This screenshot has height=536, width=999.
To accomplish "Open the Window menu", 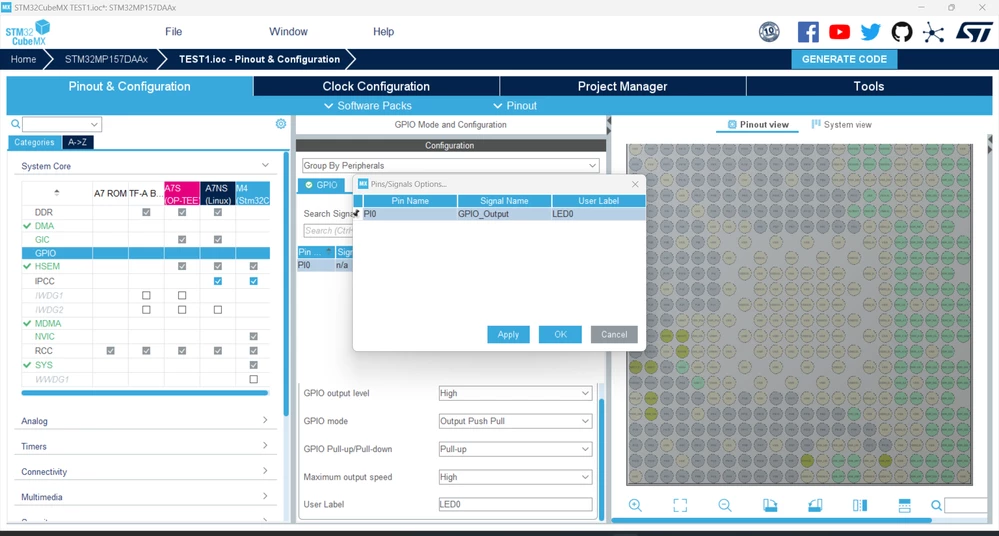I will point(288,31).
